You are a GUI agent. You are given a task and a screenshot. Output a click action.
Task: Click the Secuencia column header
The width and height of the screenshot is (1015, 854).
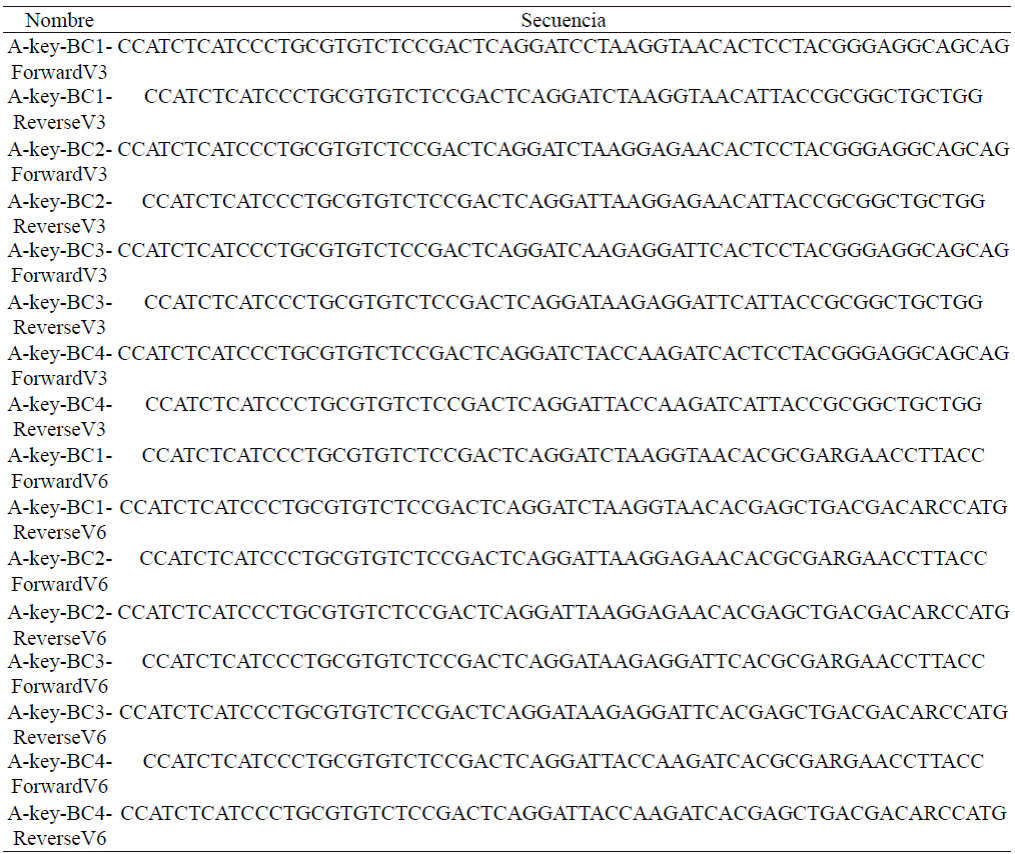click(563, 20)
